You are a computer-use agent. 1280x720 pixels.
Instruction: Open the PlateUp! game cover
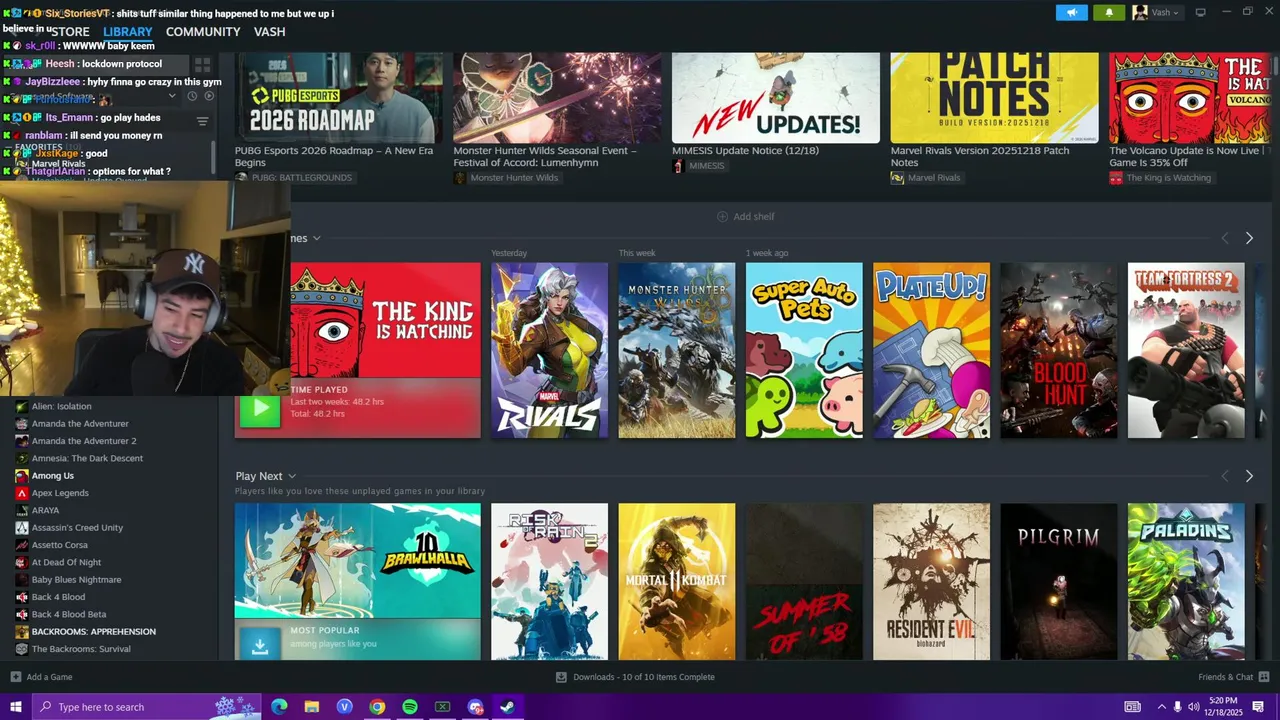(931, 350)
